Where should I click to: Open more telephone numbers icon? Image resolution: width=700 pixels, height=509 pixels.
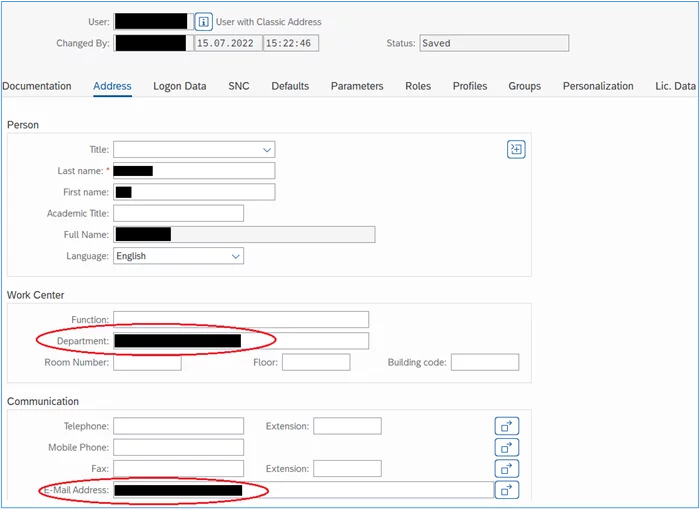(507, 426)
